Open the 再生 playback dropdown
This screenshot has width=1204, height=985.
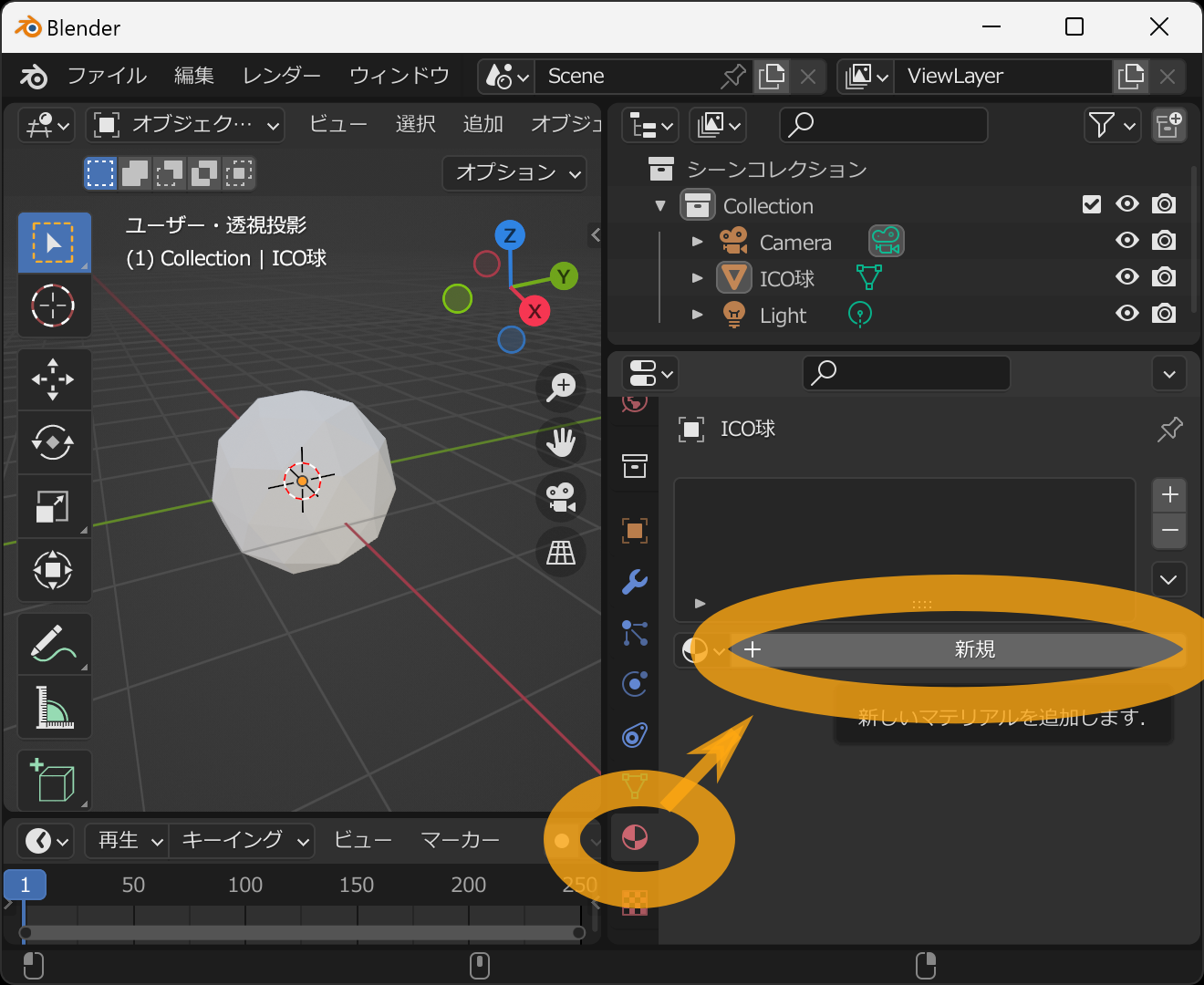pyautogui.click(x=127, y=841)
